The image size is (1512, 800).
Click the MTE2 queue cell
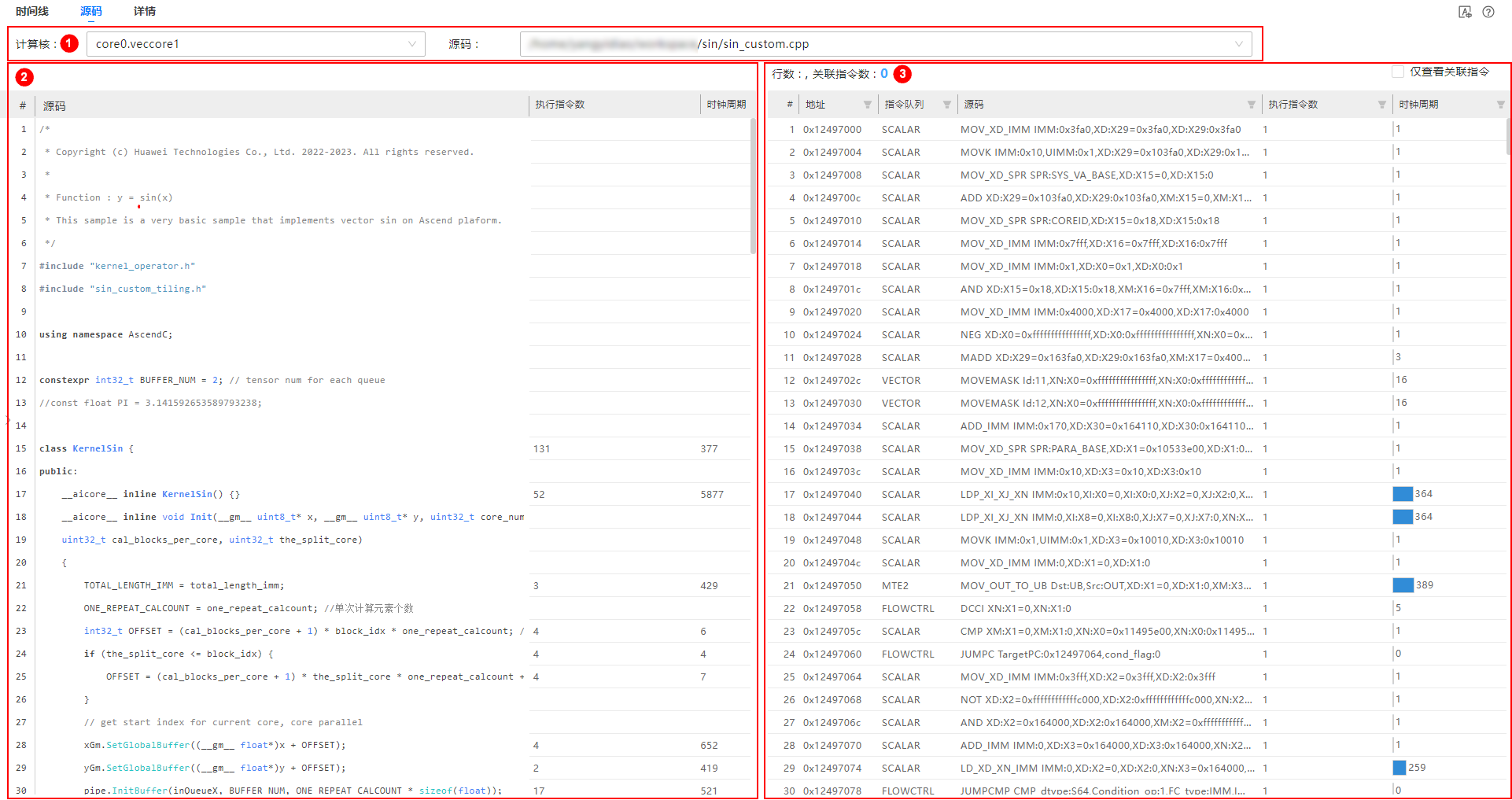pos(895,585)
